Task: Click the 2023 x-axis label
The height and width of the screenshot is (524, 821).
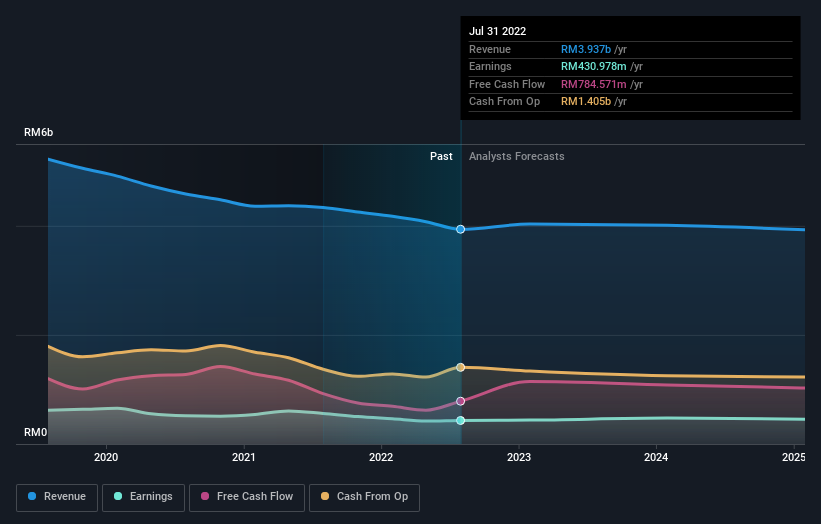Action: click(x=519, y=457)
